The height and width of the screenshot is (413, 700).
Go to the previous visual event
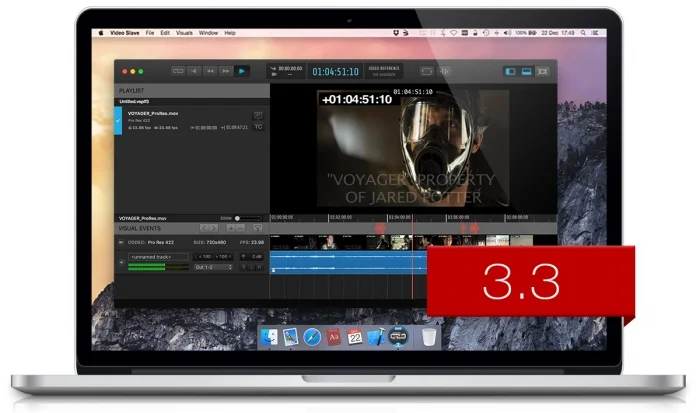tap(204, 228)
